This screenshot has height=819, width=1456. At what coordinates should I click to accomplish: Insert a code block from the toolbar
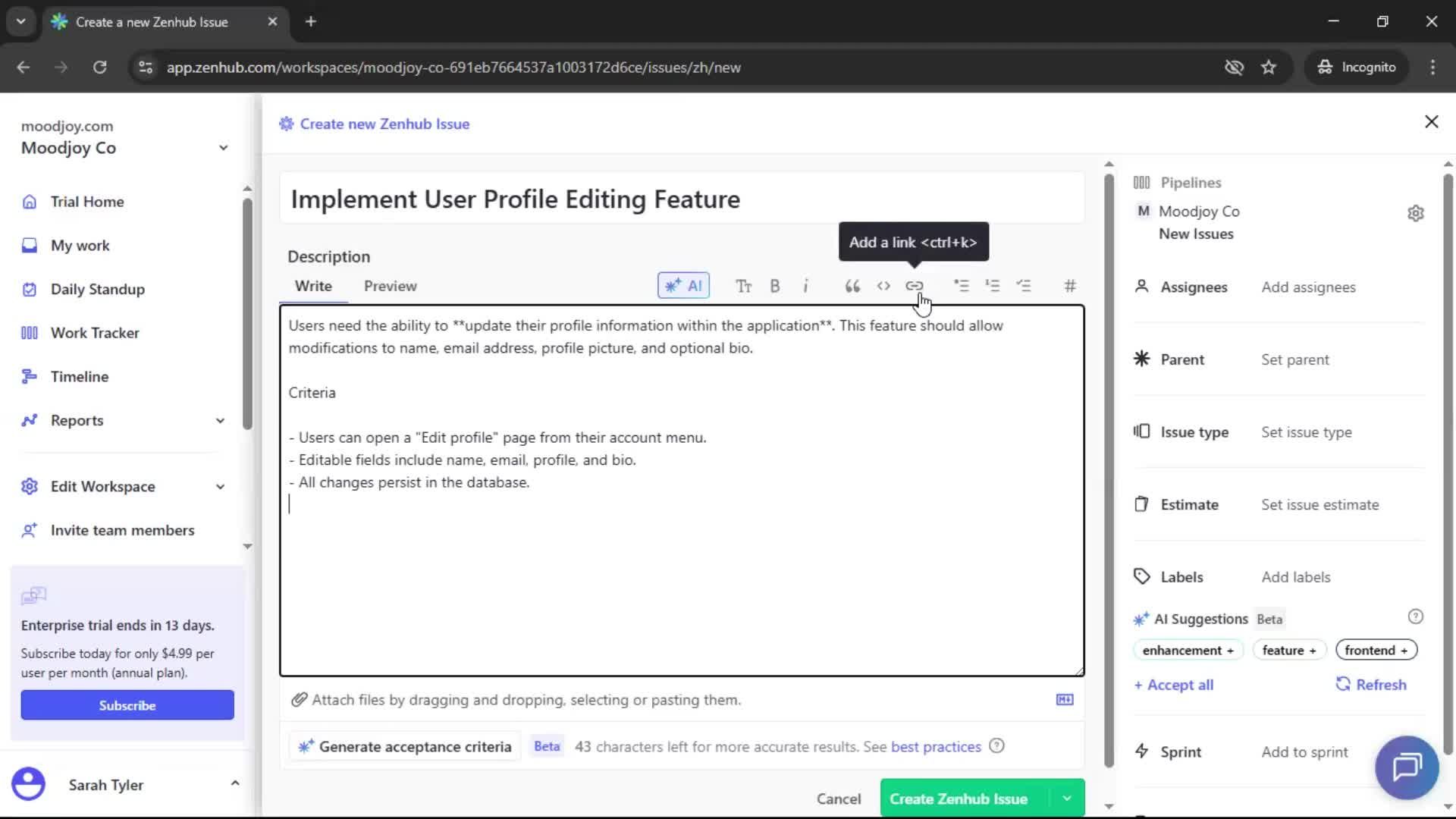[x=883, y=286]
